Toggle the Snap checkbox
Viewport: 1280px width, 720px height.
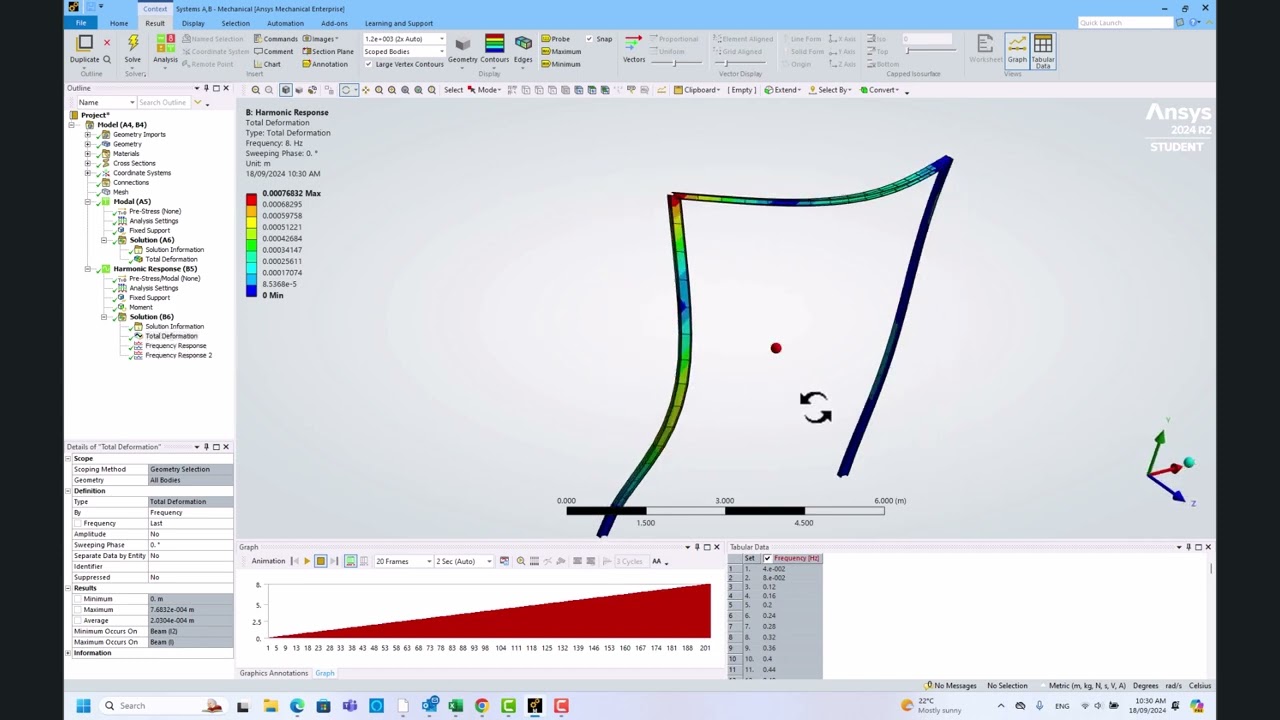589,39
